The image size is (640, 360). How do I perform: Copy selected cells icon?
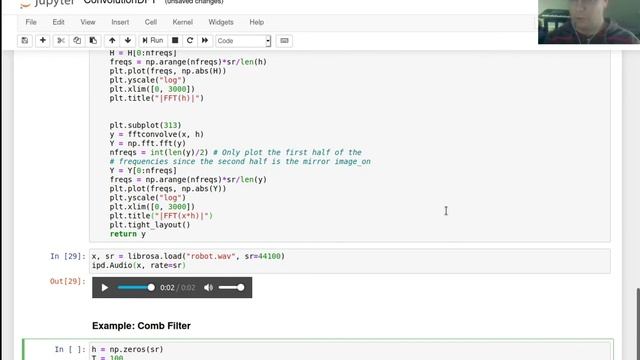click(x=77, y=41)
